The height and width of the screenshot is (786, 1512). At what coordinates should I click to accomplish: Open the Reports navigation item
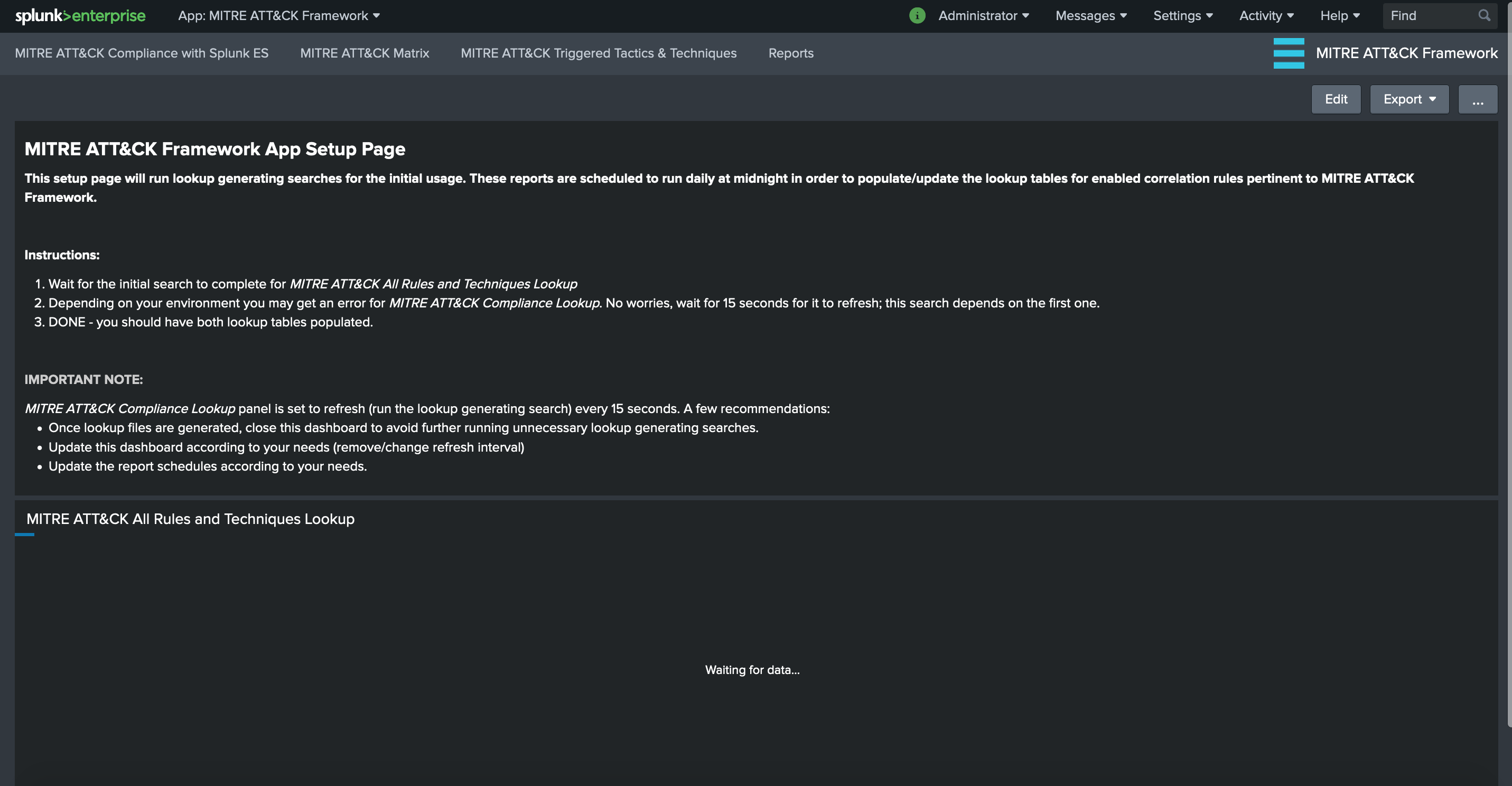point(791,53)
